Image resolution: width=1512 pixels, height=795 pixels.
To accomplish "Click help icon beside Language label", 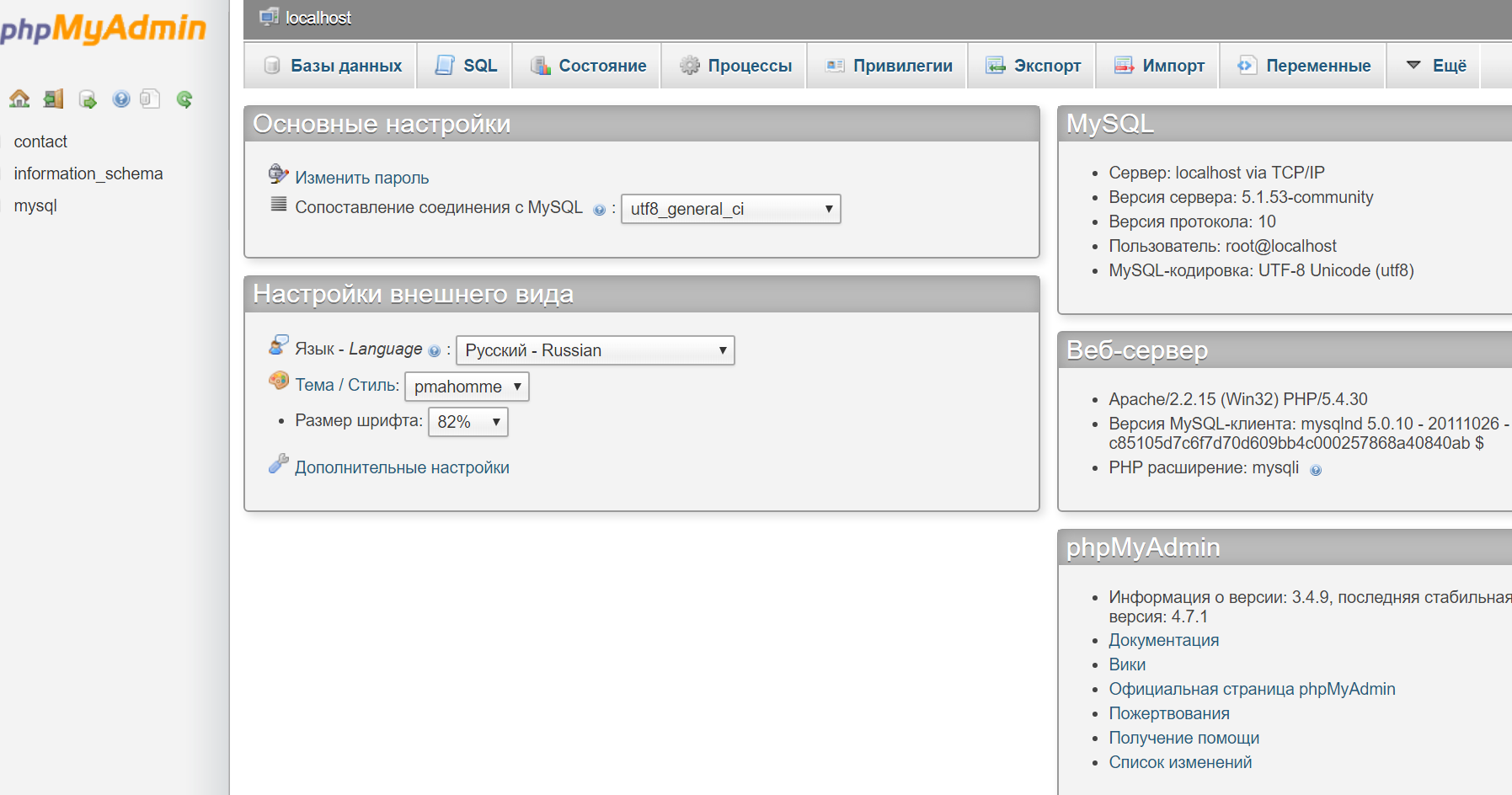I will [434, 351].
